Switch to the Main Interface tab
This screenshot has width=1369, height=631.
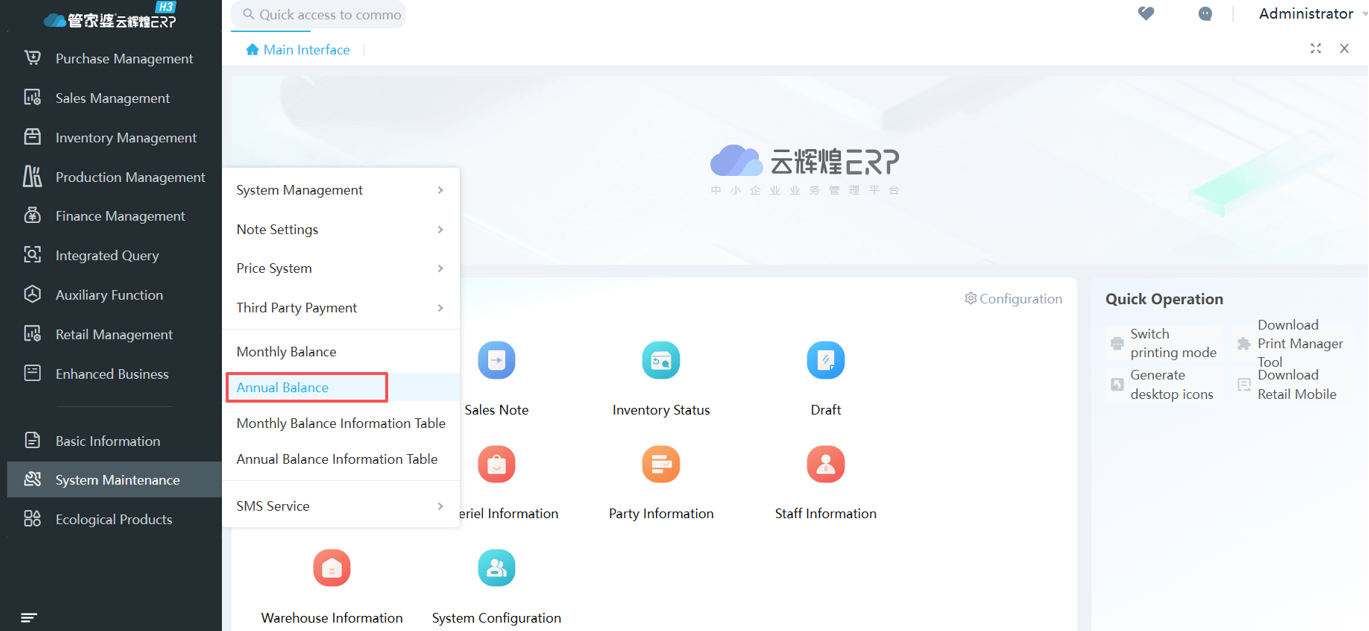click(298, 50)
